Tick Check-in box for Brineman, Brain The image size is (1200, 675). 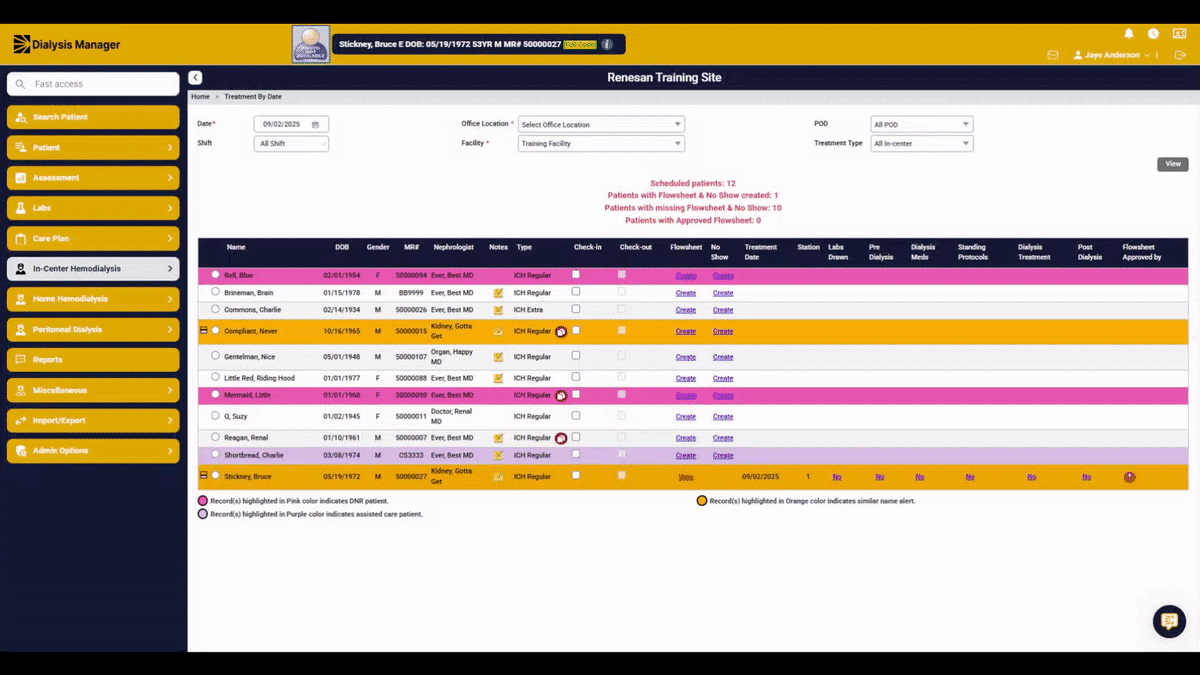(576, 292)
